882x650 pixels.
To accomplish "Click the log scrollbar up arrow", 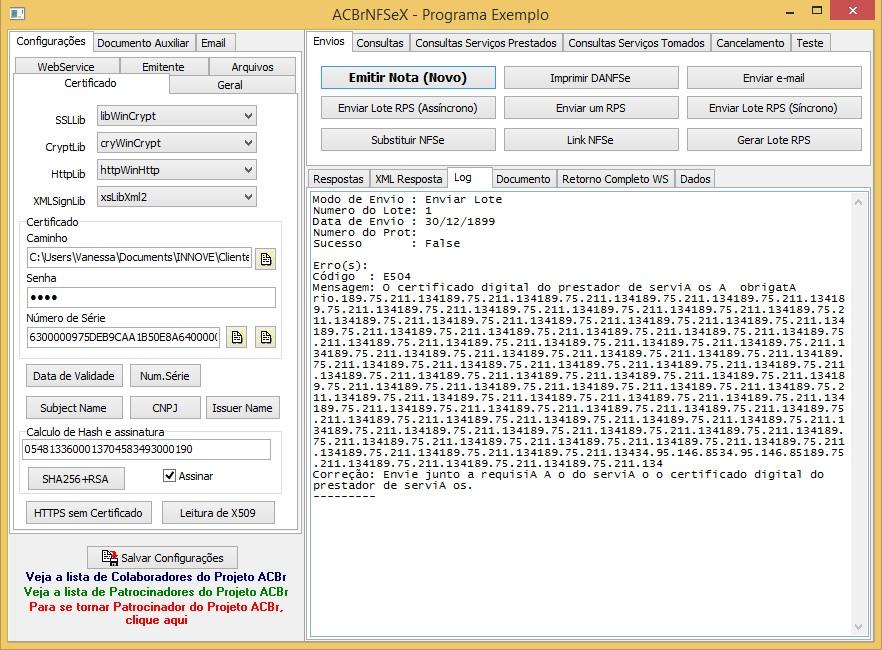I will point(858,202).
